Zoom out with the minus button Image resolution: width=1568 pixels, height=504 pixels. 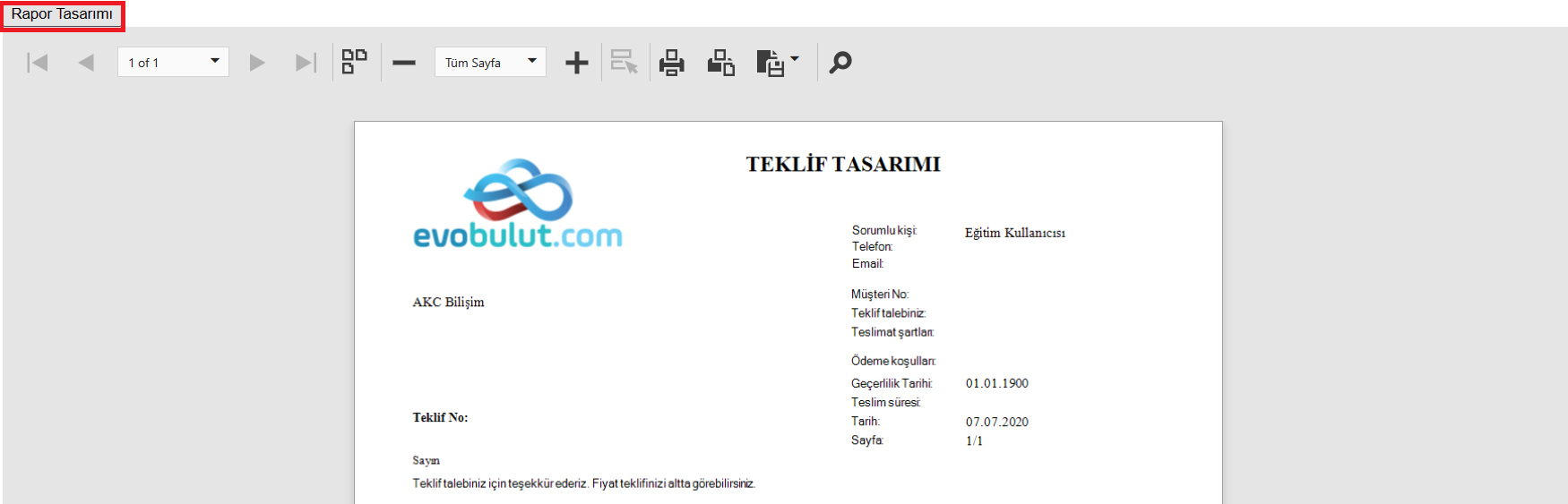tap(404, 63)
